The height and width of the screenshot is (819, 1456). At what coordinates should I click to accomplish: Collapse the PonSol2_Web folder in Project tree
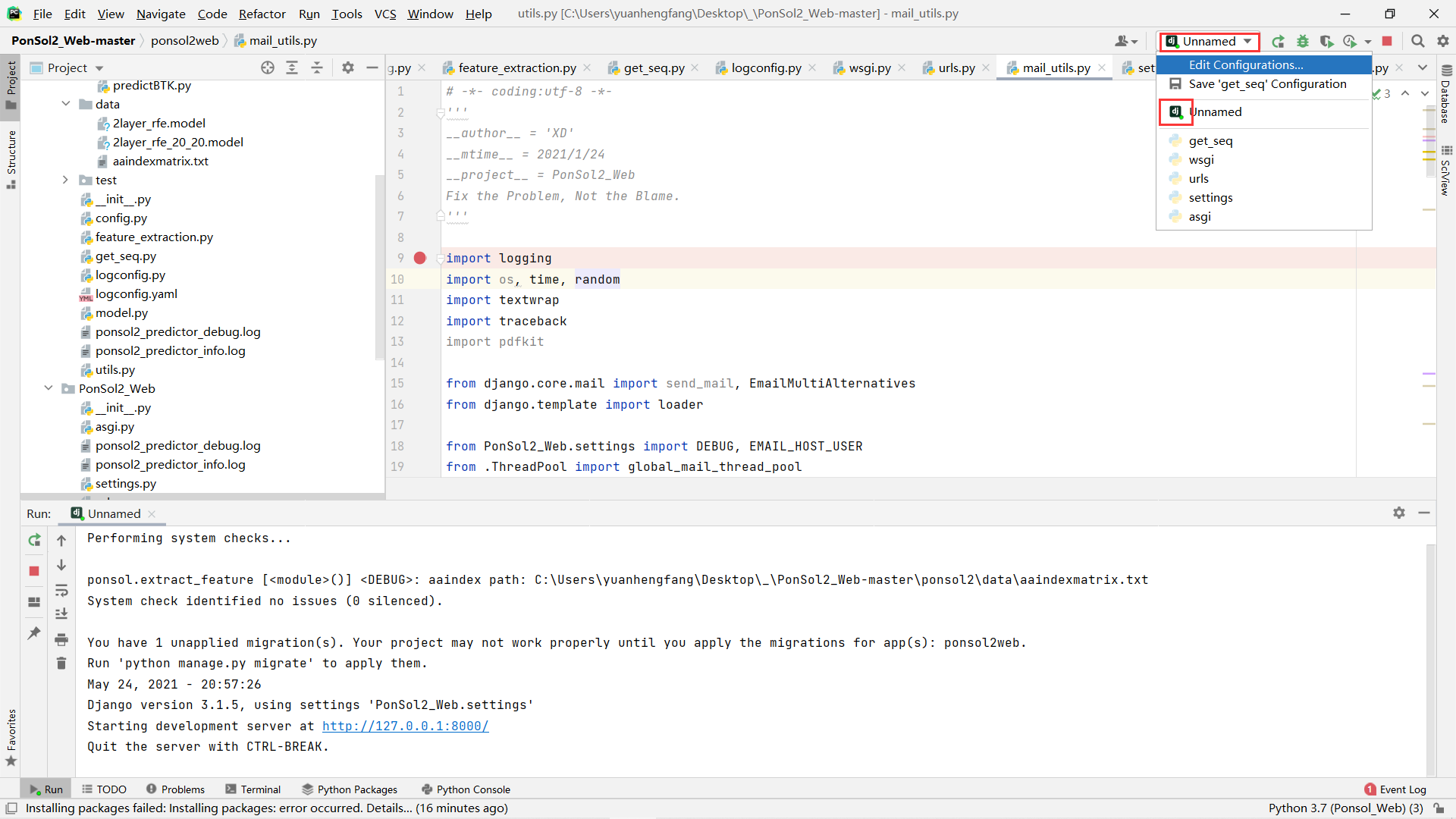(49, 388)
